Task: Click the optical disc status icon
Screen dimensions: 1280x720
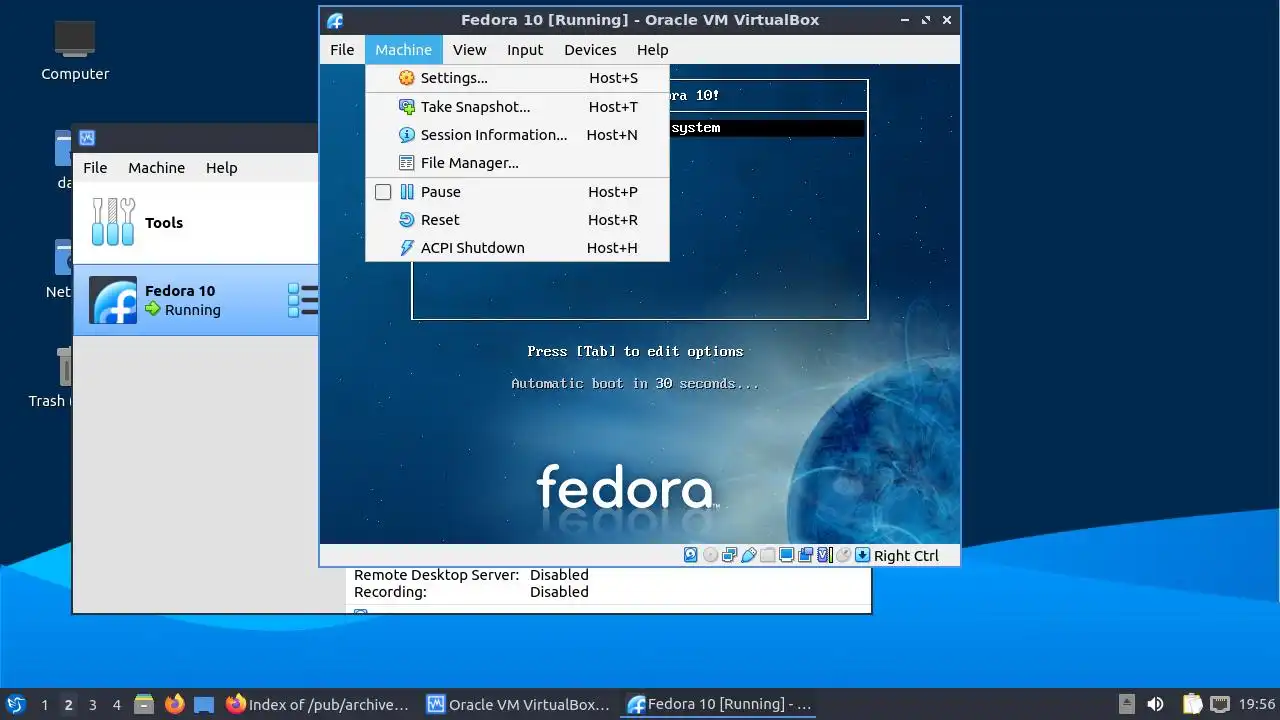Action: coord(710,555)
